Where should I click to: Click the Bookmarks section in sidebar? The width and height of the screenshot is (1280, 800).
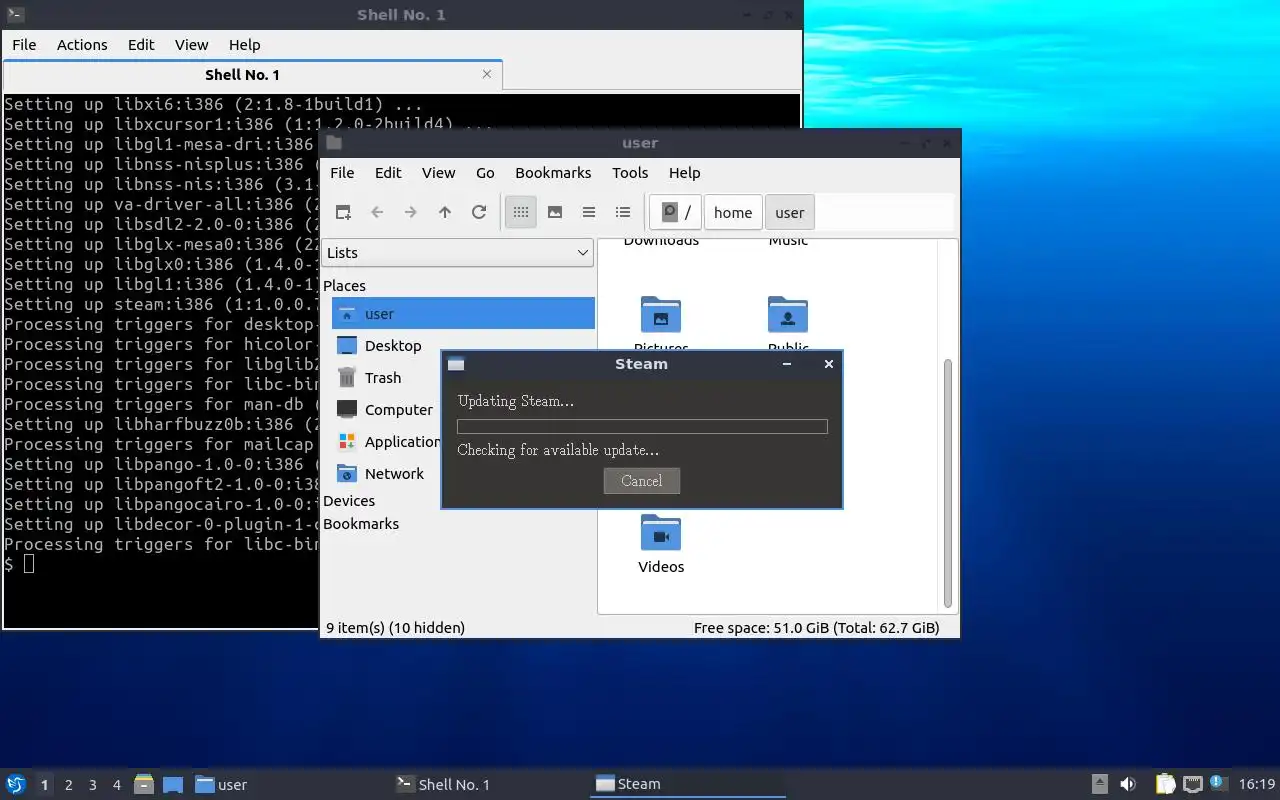(361, 524)
